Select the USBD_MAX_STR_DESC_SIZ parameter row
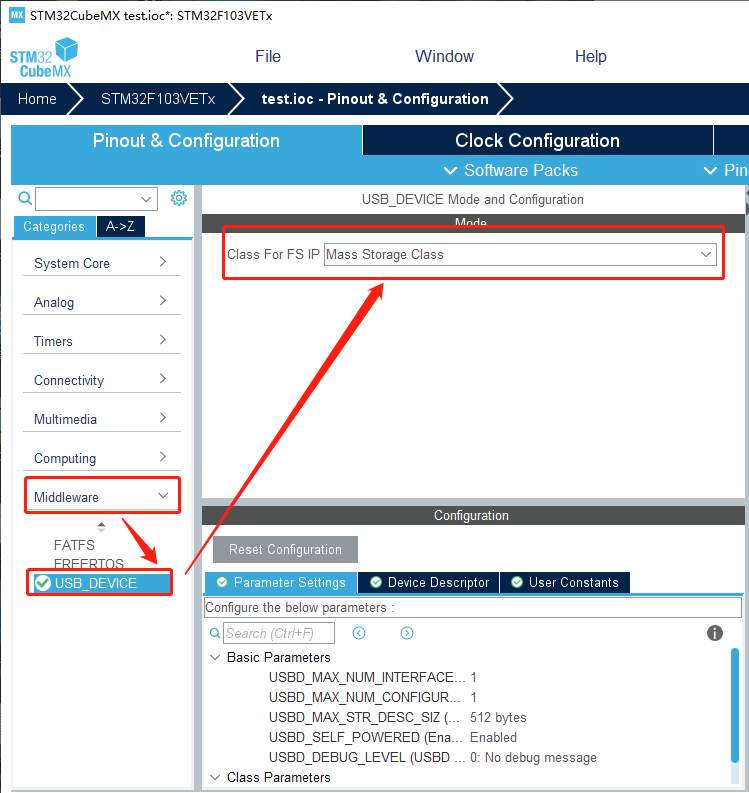749x793 pixels. (398, 717)
